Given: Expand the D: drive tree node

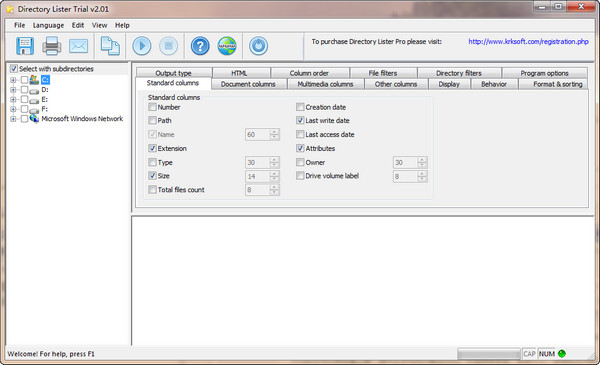Looking at the screenshot, I should pyautogui.click(x=13, y=90).
